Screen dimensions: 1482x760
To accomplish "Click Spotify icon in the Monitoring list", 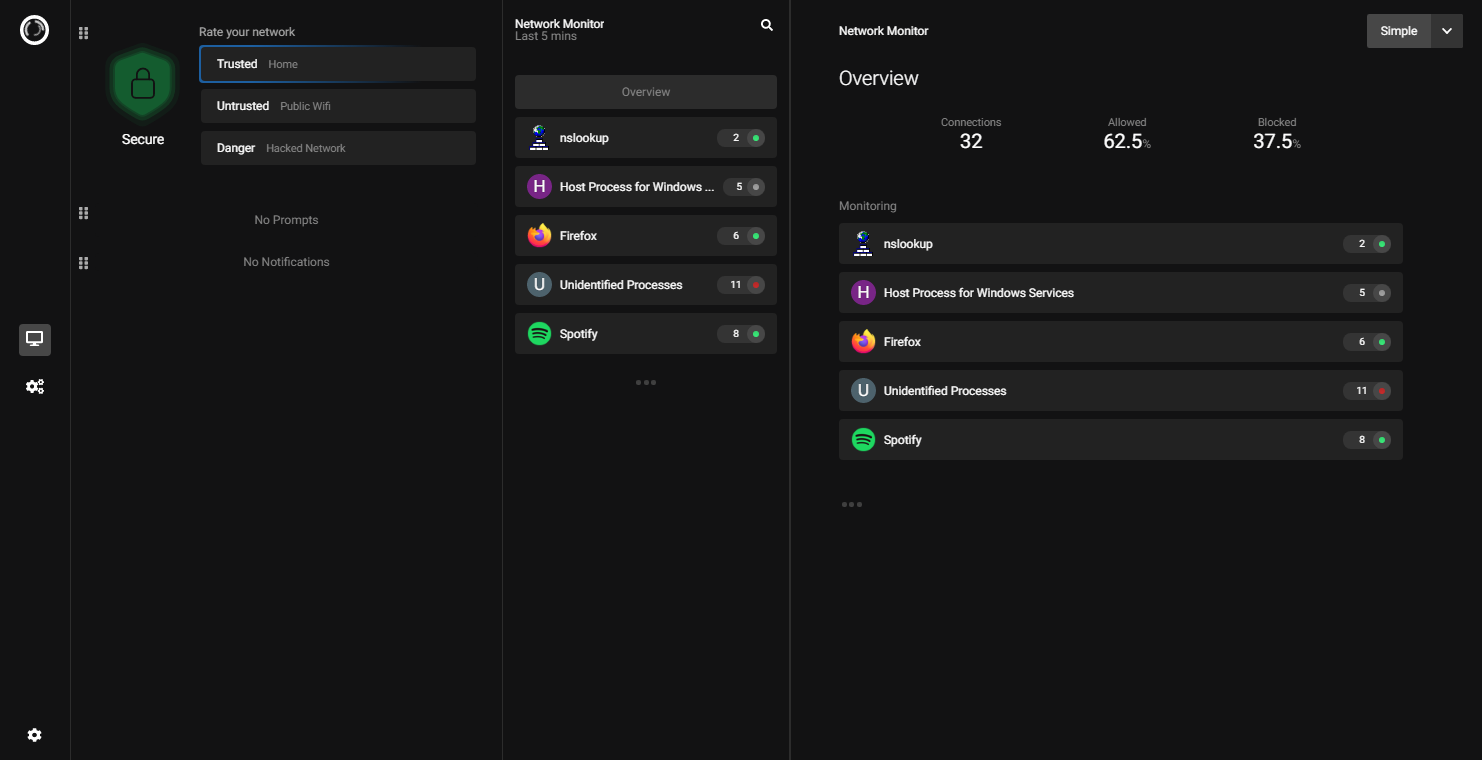I will (863, 440).
